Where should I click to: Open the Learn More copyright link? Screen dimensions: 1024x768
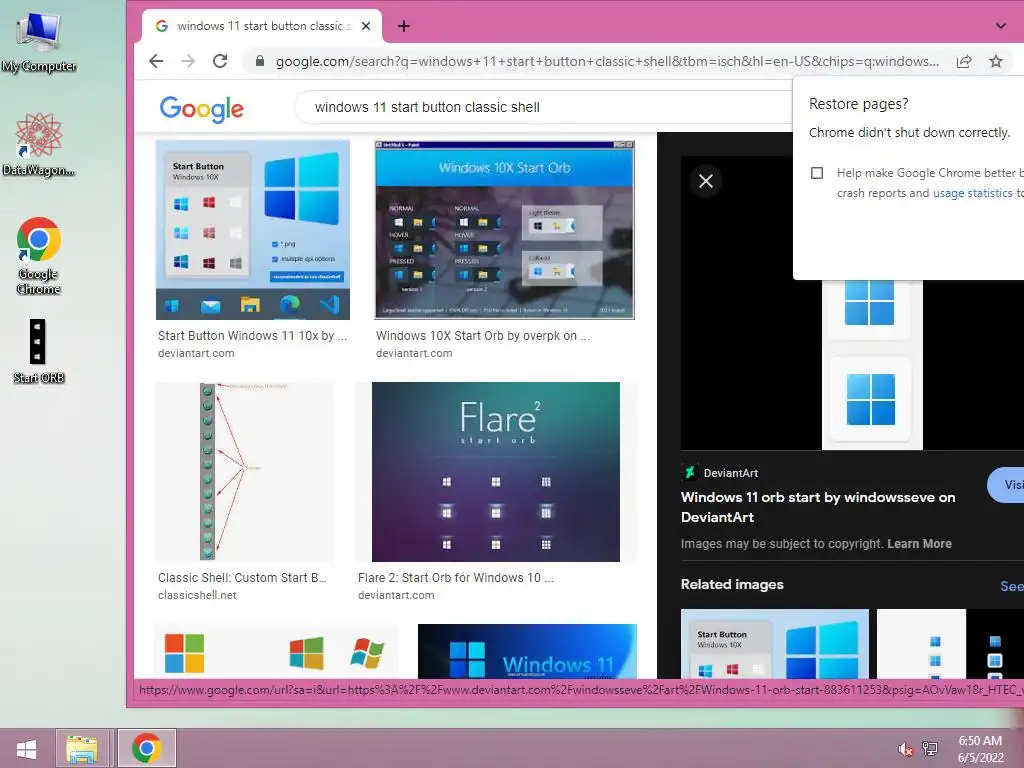pyautogui.click(x=919, y=543)
